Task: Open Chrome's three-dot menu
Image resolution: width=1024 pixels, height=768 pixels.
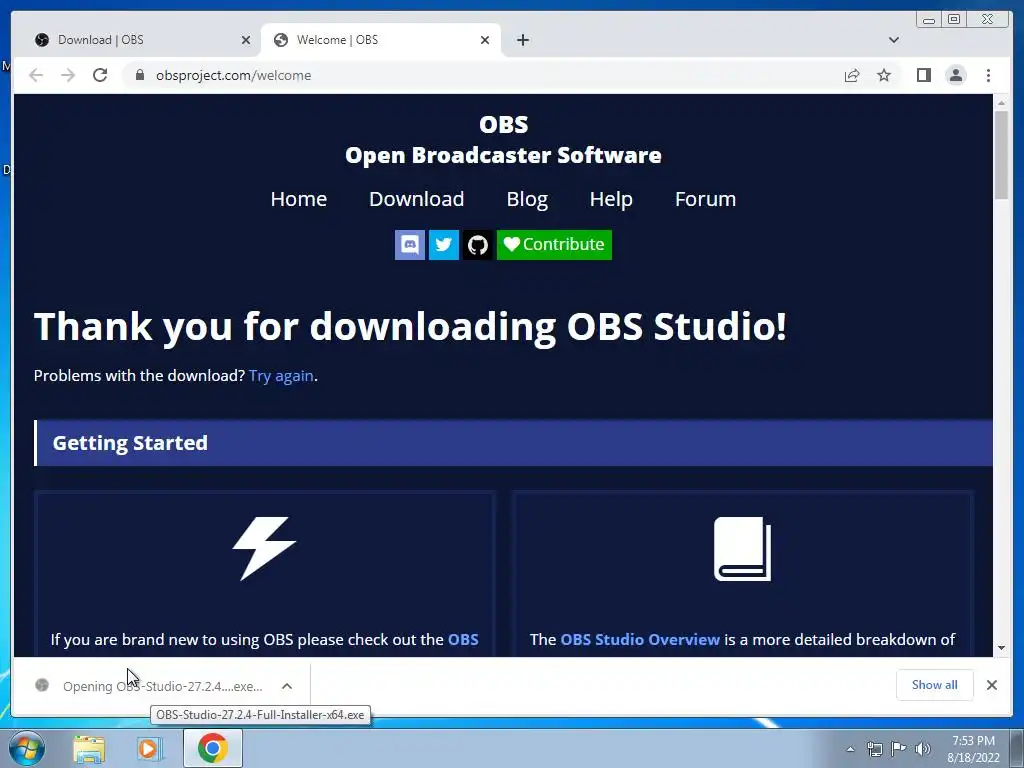Action: pyautogui.click(x=988, y=75)
